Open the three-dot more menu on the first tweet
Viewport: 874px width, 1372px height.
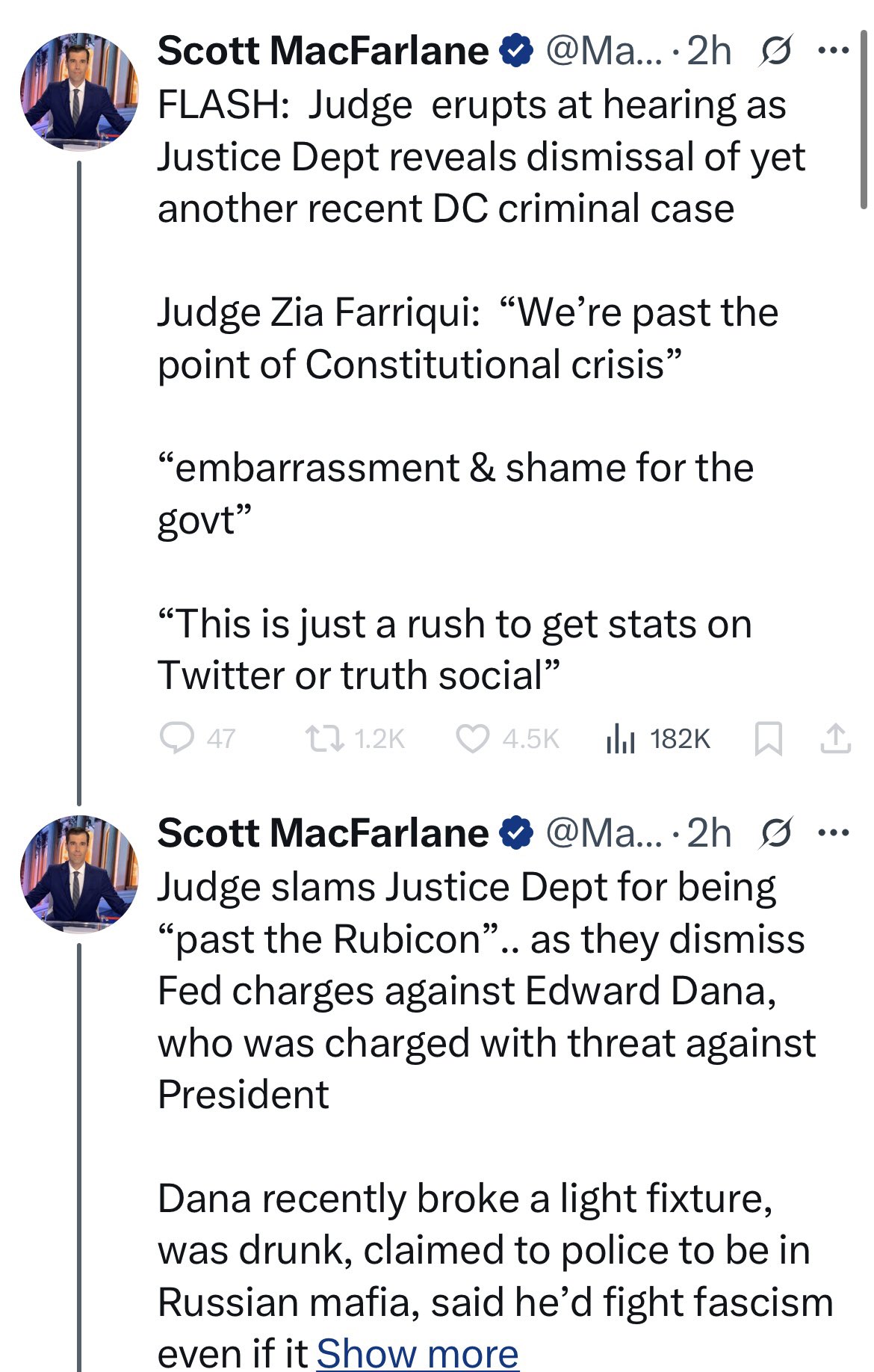tap(834, 51)
